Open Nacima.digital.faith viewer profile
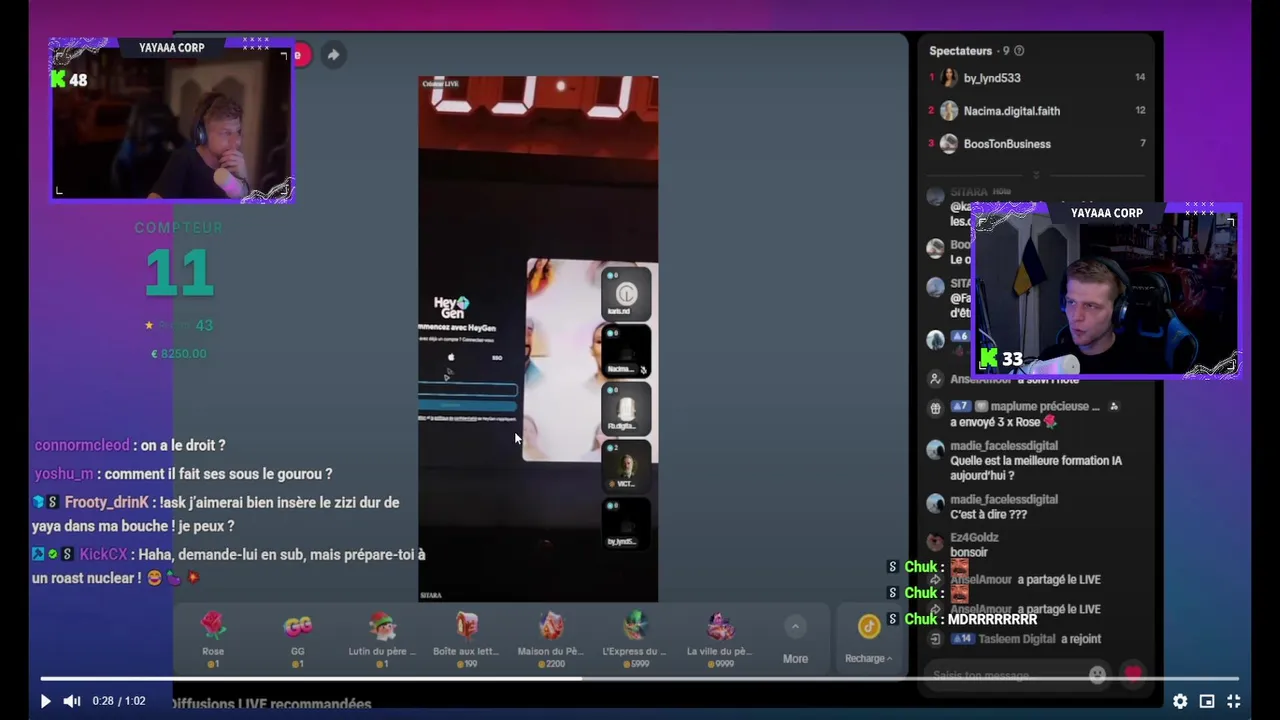 coord(1011,111)
